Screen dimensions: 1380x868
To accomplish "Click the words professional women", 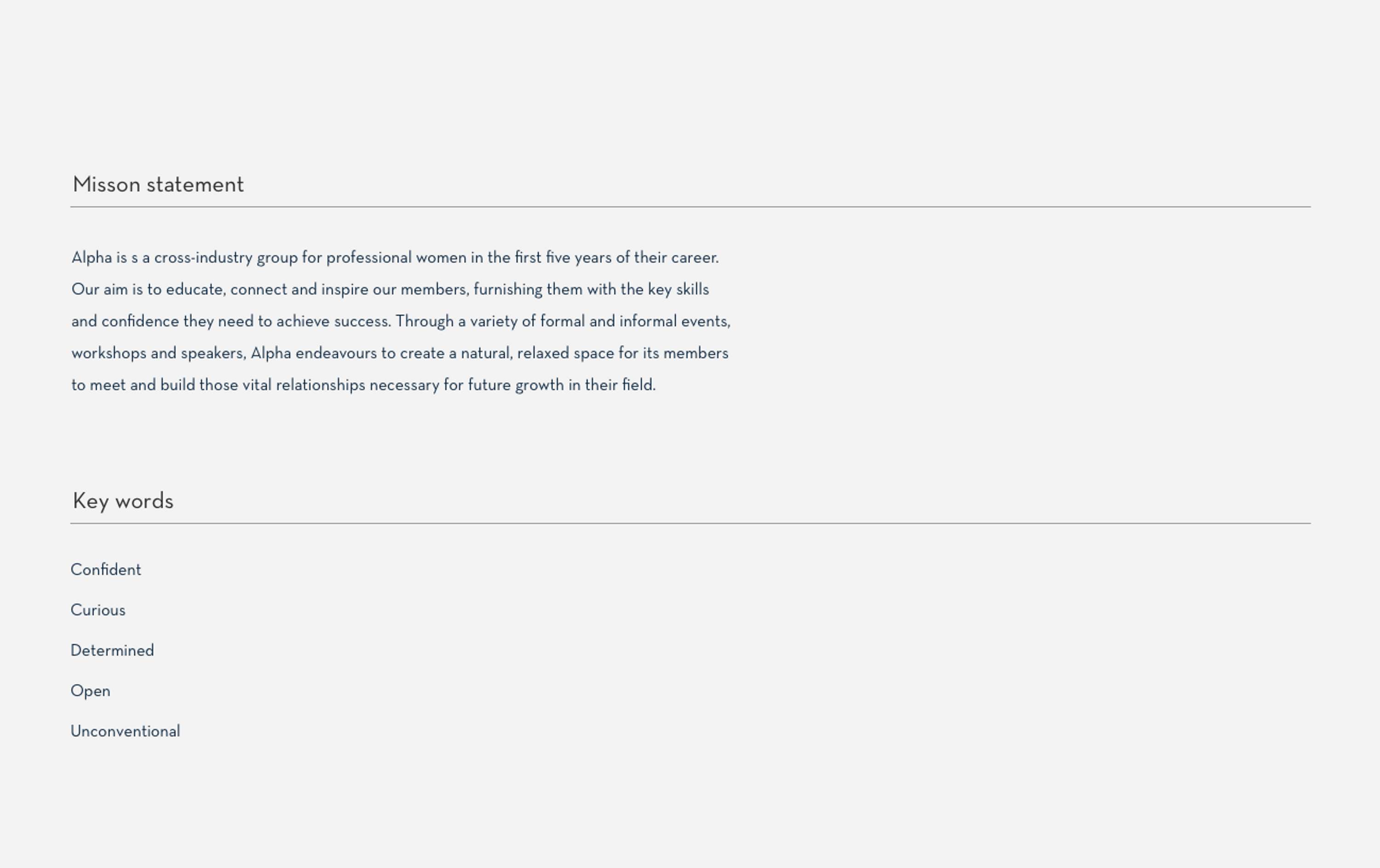I will click(397, 258).
